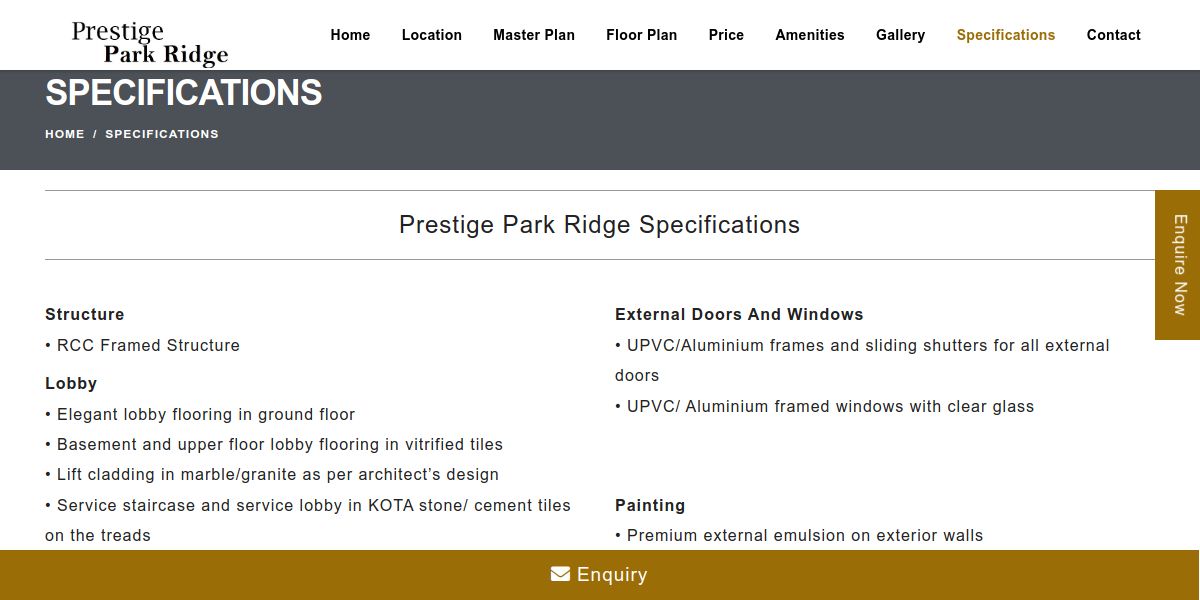The height and width of the screenshot is (600, 1200).
Task: Click the Lobby section heading
Action: tap(71, 383)
